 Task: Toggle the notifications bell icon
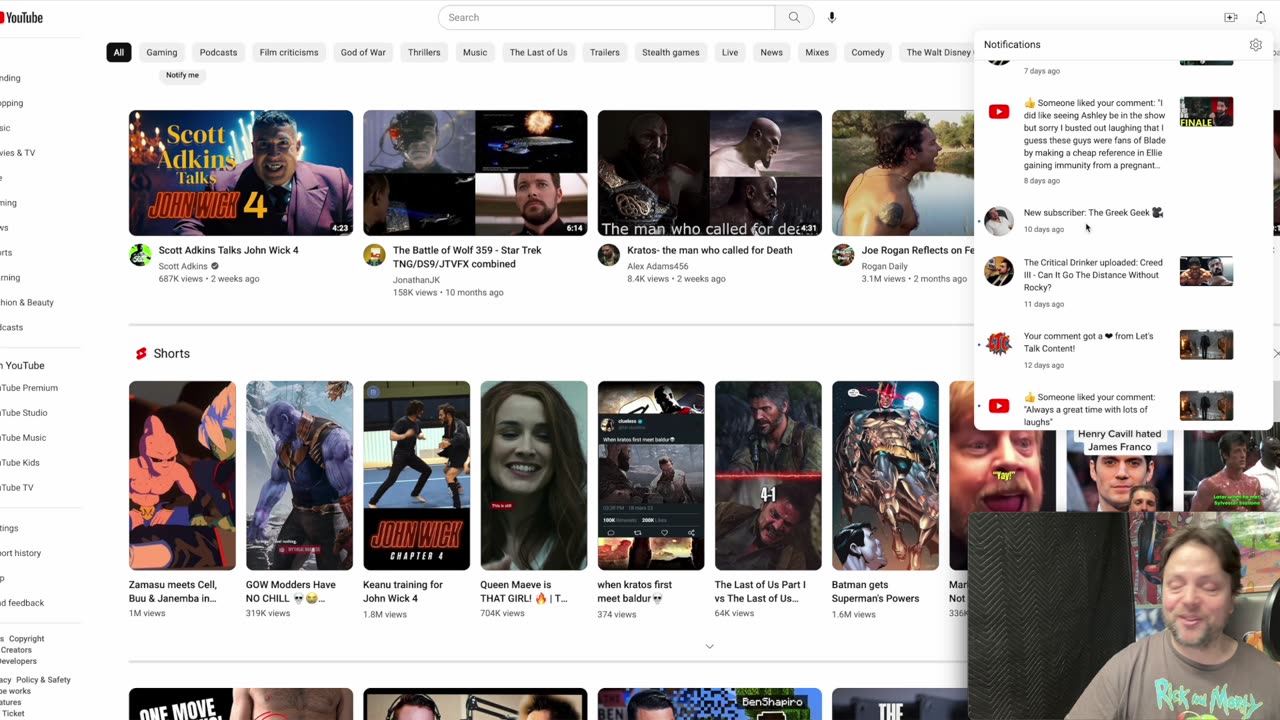1260,17
